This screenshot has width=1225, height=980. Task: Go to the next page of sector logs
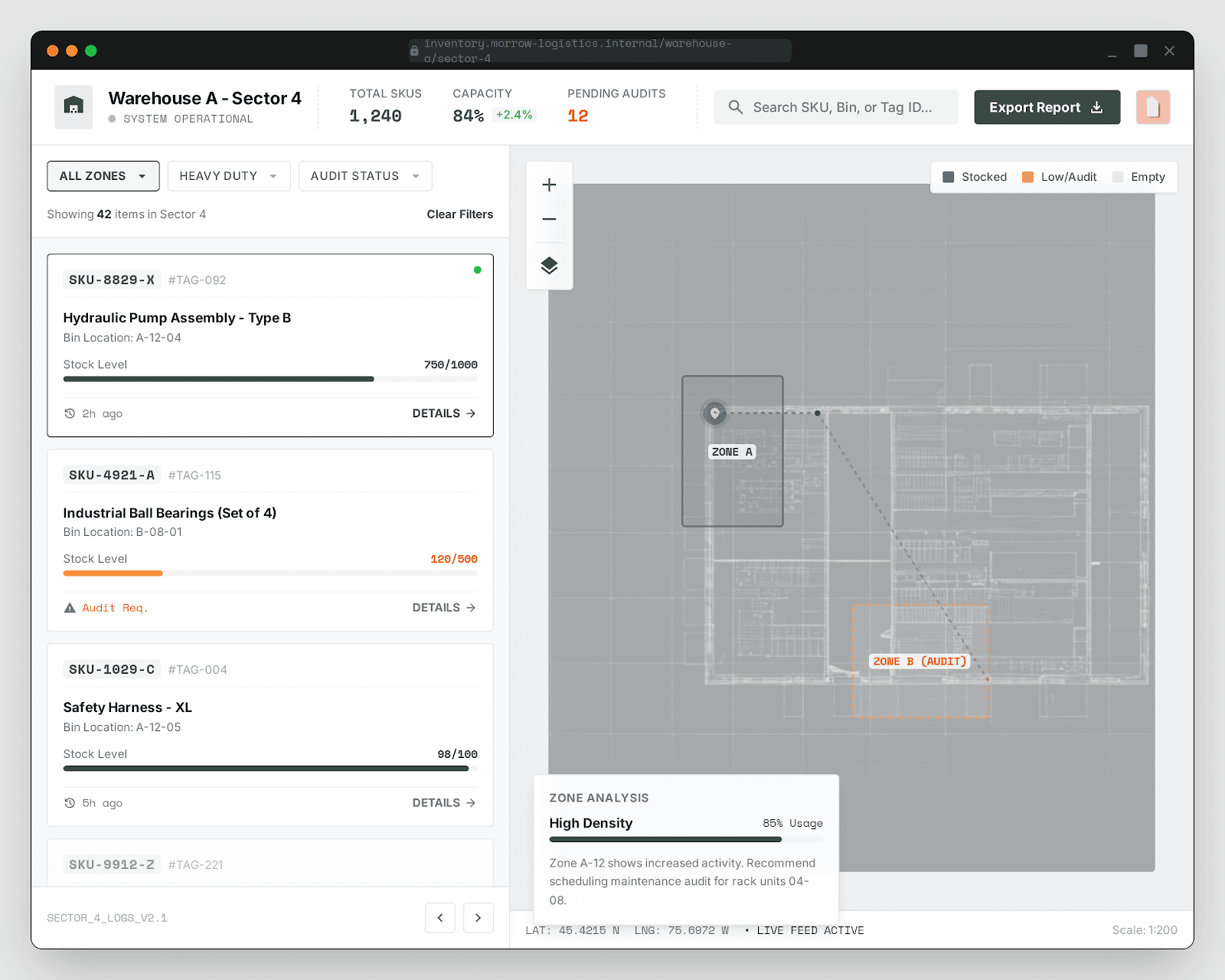coord(478,917)
